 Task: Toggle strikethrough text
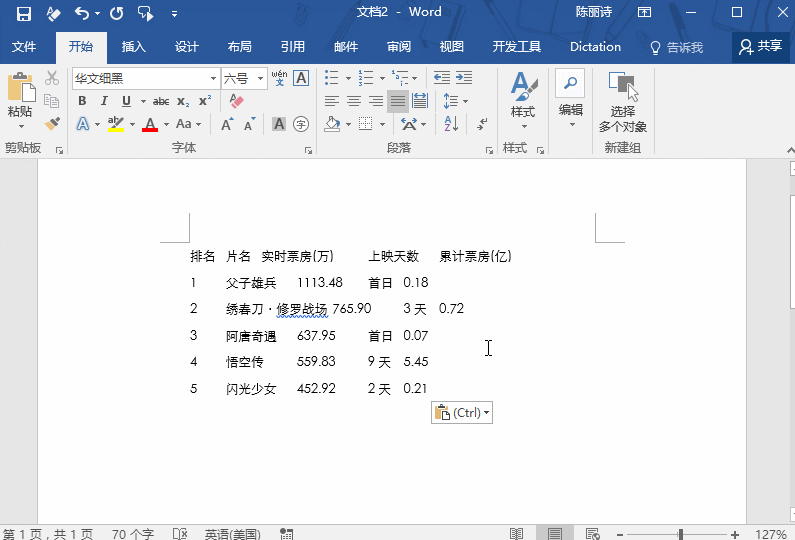(x=161, y=101)
